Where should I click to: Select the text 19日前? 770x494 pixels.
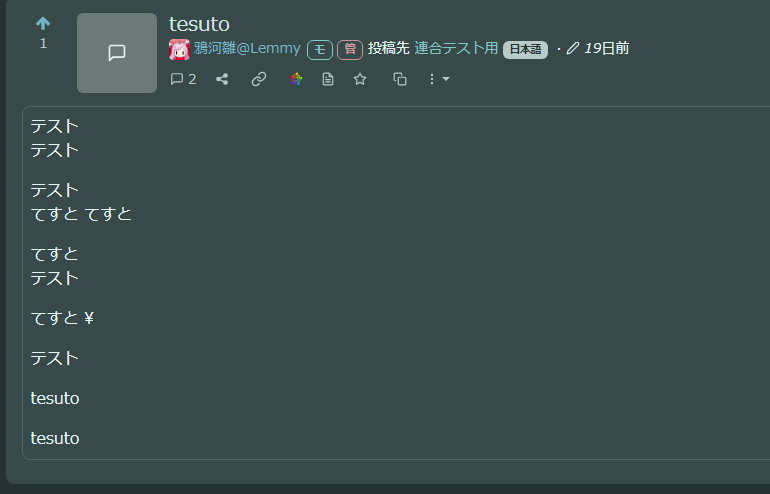click(606, 48)
